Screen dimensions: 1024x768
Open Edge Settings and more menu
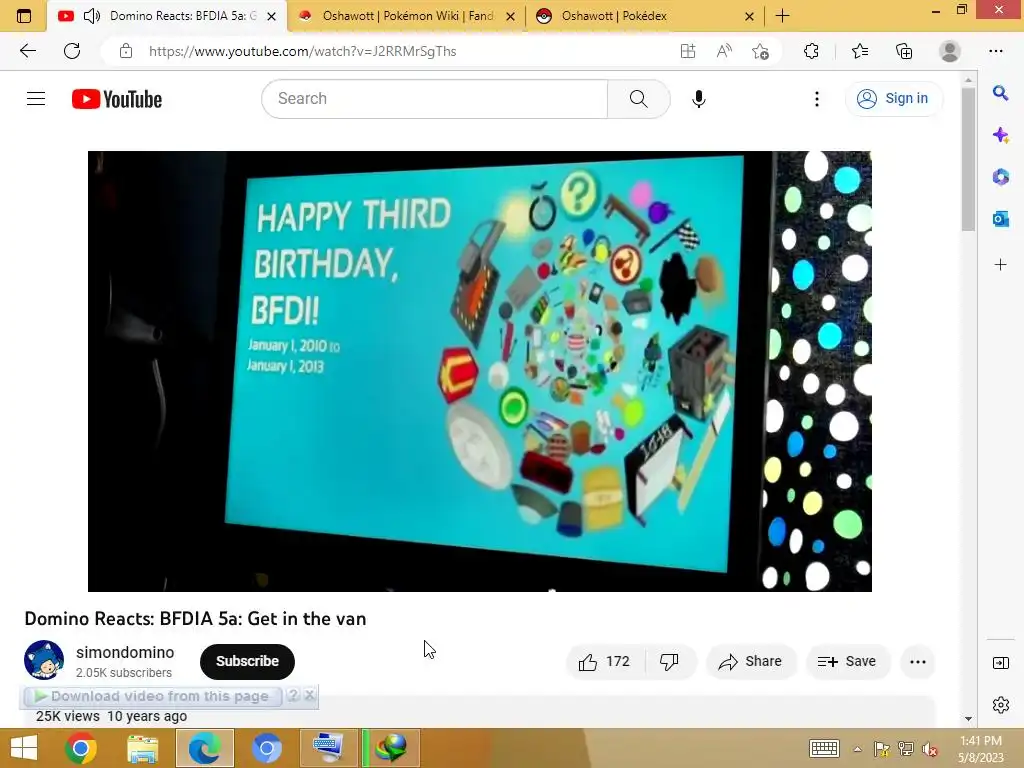point(995,51)
